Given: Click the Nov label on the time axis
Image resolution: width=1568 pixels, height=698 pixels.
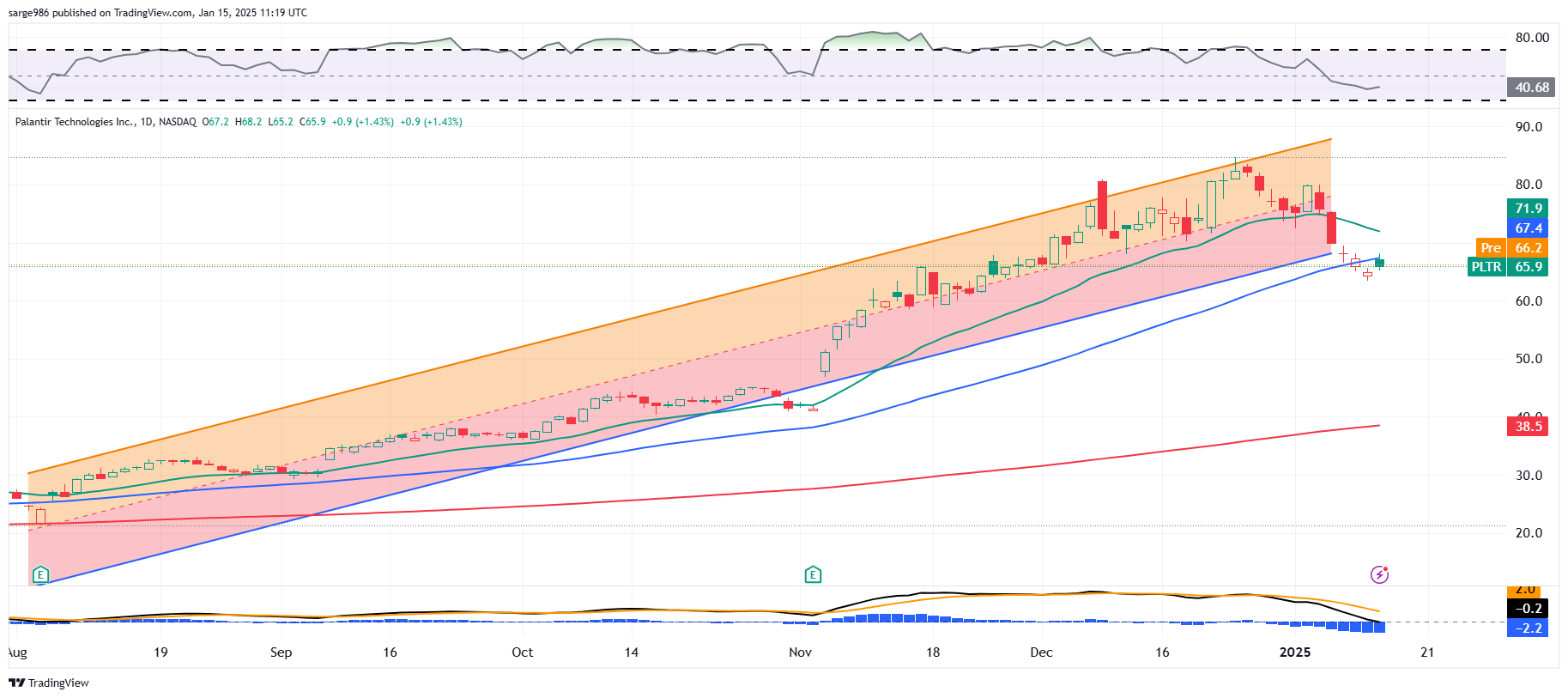Looking at the screenshot, I should [800, 652].
